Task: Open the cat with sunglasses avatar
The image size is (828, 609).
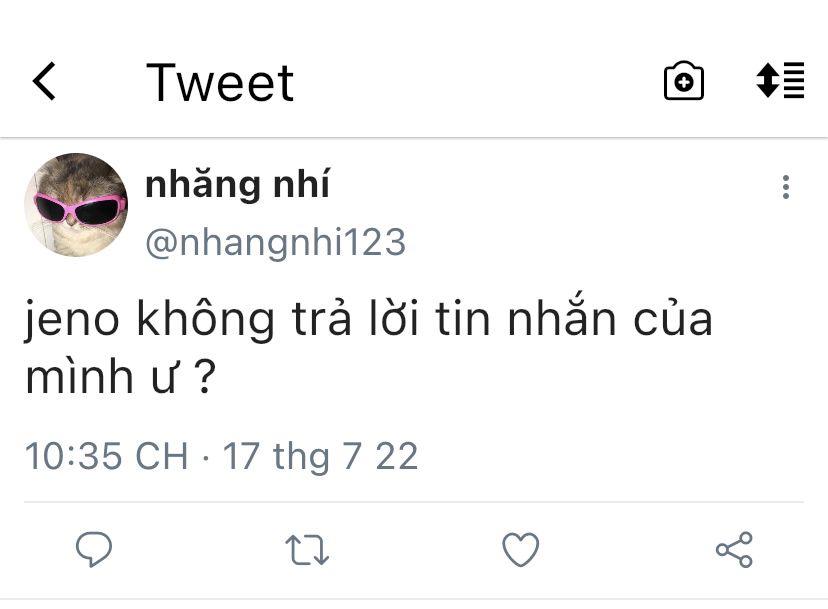Action: 76,205
